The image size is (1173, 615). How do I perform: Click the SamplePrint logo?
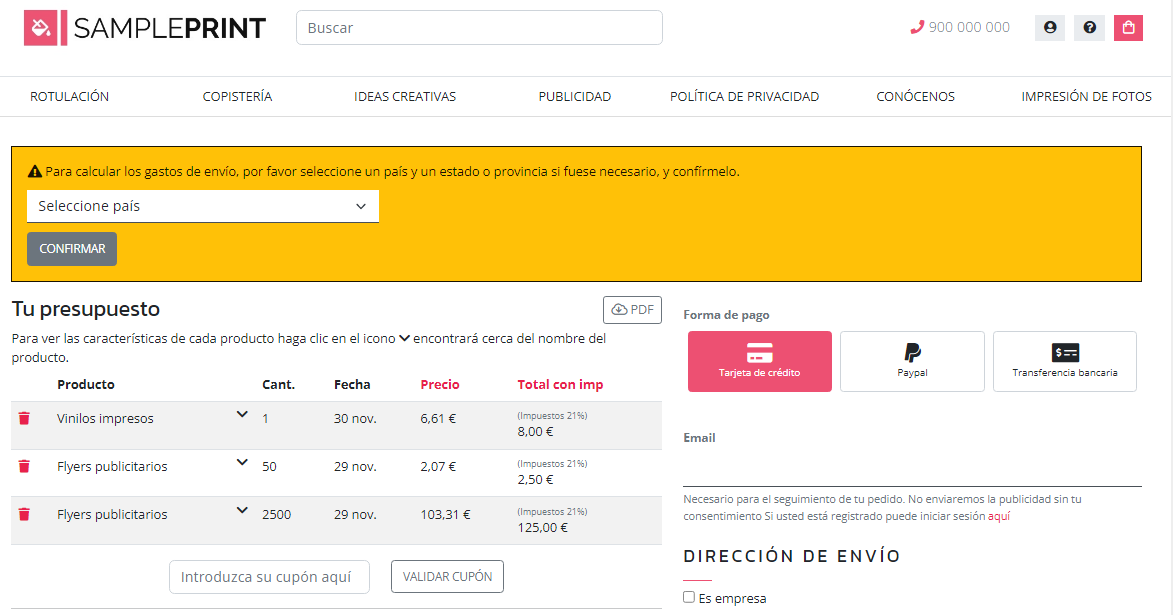[x=145, y=28]
